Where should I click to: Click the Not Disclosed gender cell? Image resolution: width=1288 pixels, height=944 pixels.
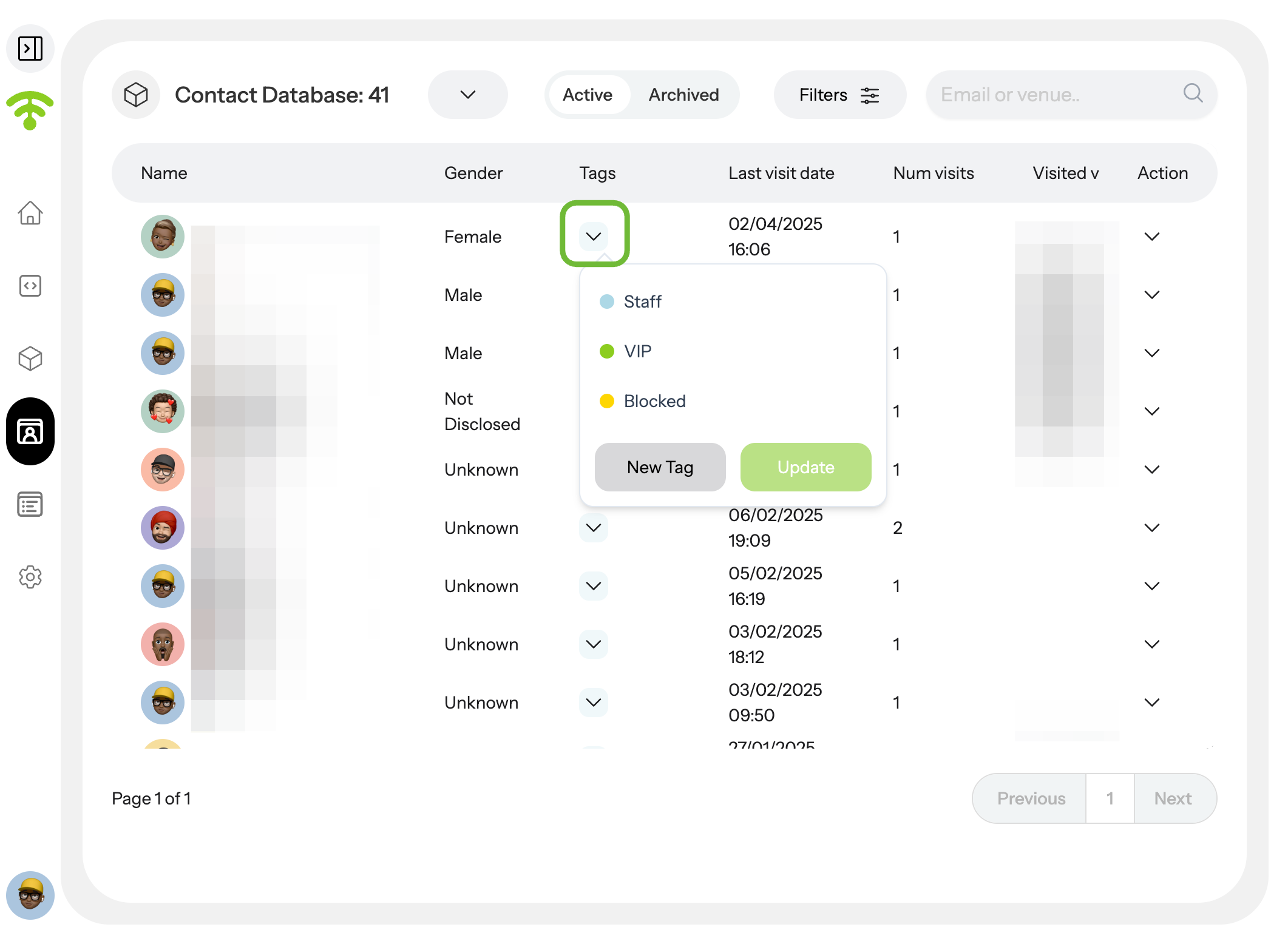pyautogui.click(x=482, y=411)
